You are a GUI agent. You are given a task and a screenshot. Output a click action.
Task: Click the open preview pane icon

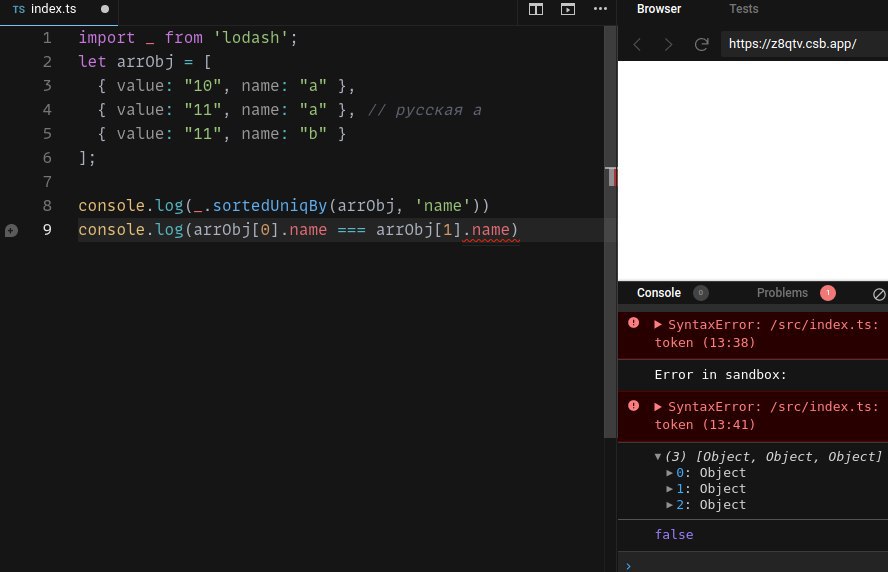(567, 9)
